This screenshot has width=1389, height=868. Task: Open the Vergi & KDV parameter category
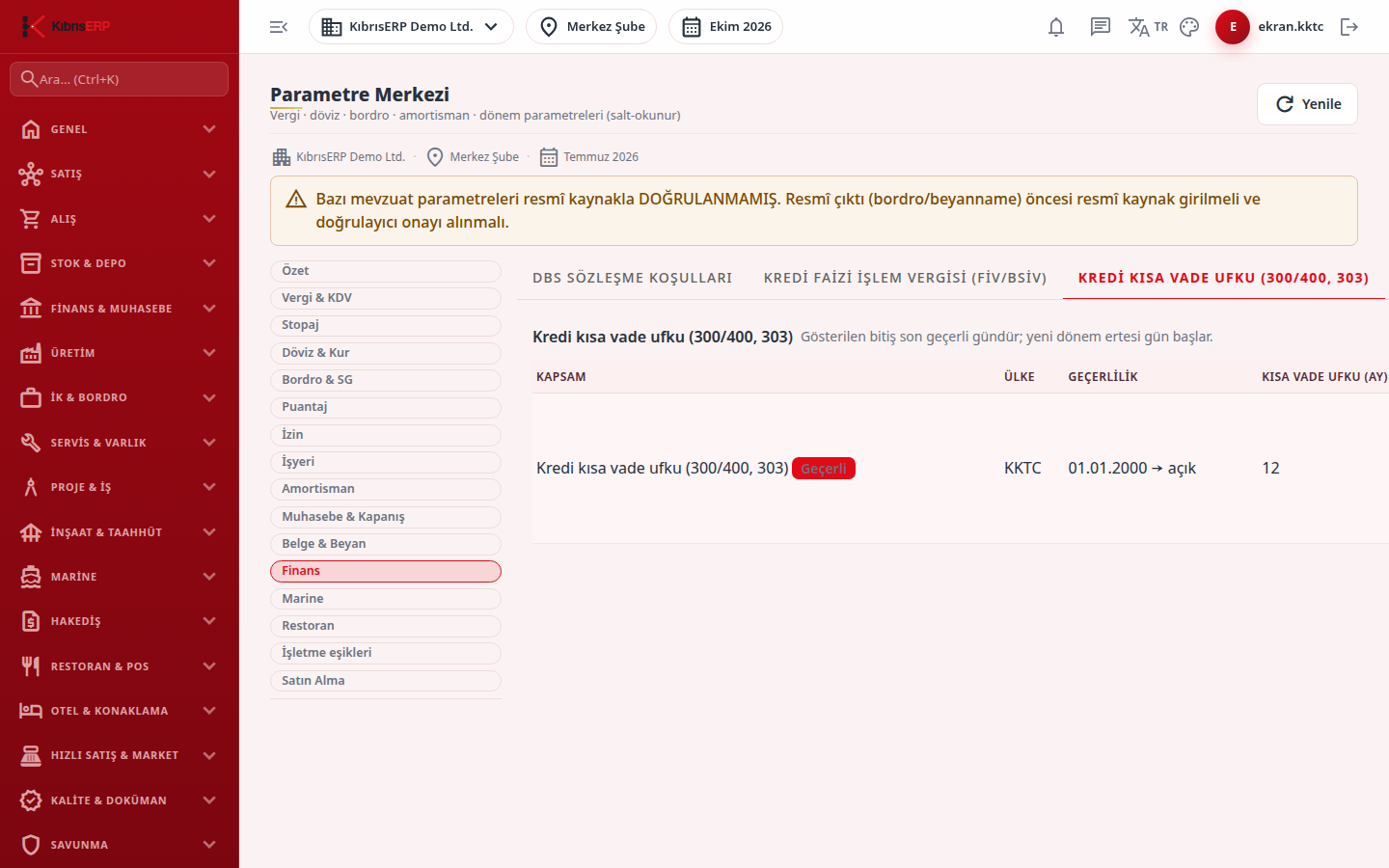(386, 298)
